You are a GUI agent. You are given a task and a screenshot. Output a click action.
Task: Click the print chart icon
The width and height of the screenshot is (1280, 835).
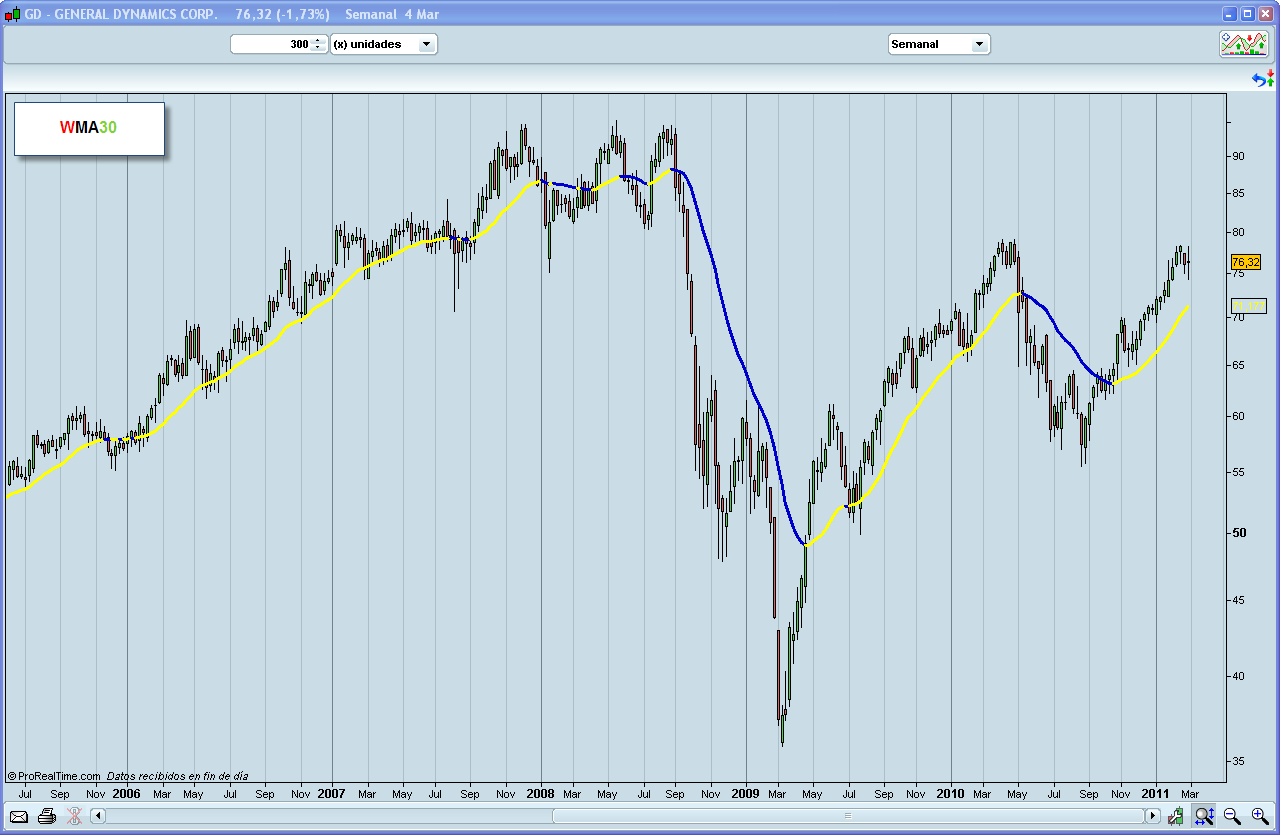click(46, 816)
